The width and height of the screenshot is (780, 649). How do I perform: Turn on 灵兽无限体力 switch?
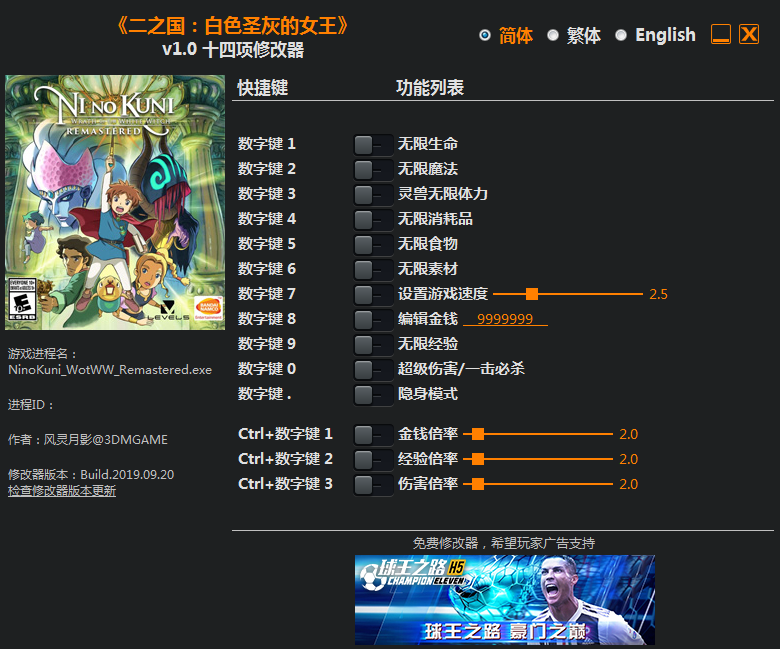(x=373, y=195)
